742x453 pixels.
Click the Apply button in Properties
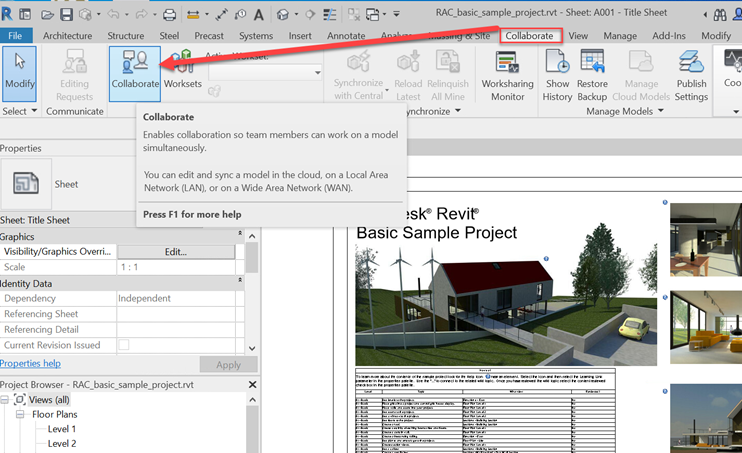[x=229, y=364]
